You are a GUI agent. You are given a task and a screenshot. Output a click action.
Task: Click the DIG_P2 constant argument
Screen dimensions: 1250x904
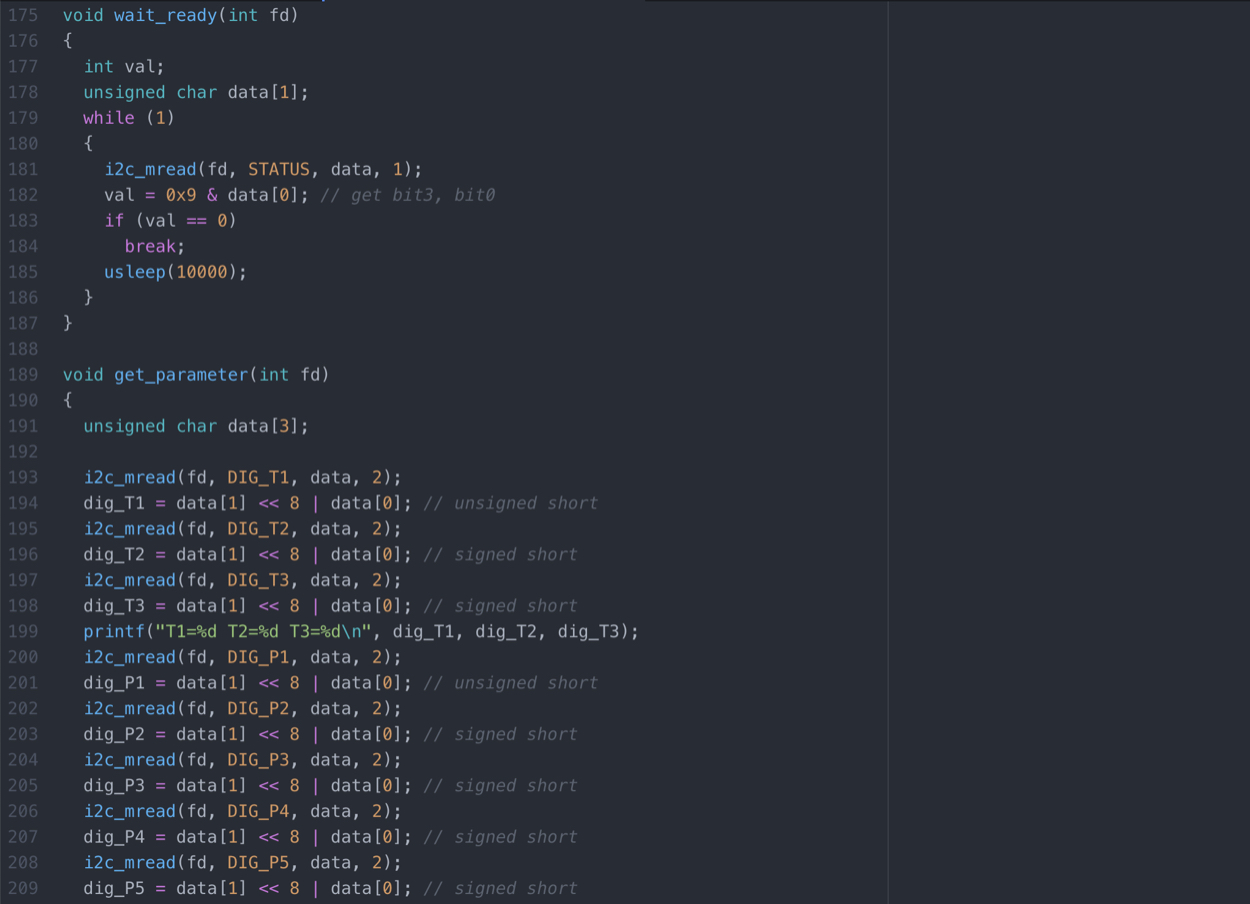click(x=258, y=709)
